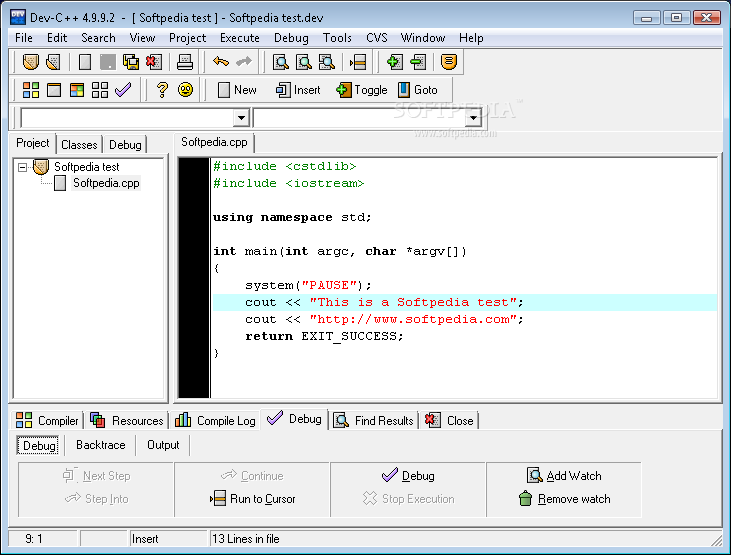Click the Project Options shield icon
Viewport: 731px width, 555px height.
(x=448, y=62)
